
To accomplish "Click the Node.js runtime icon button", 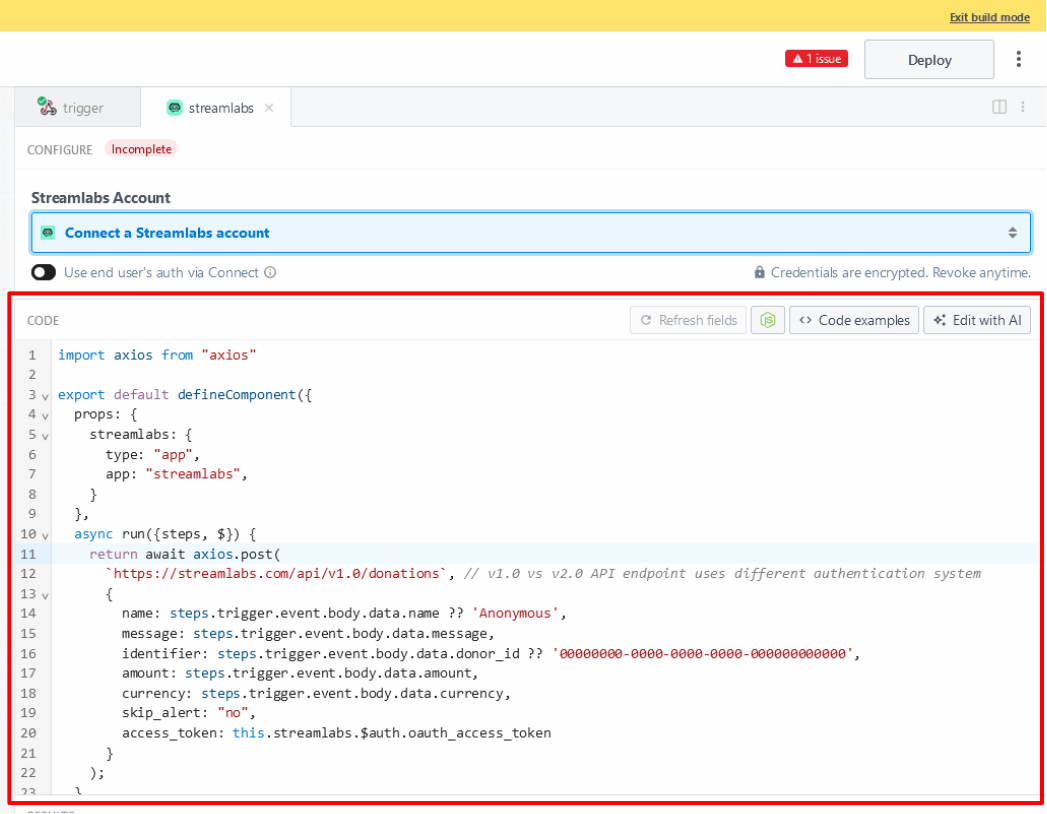I will coord(768,321).
